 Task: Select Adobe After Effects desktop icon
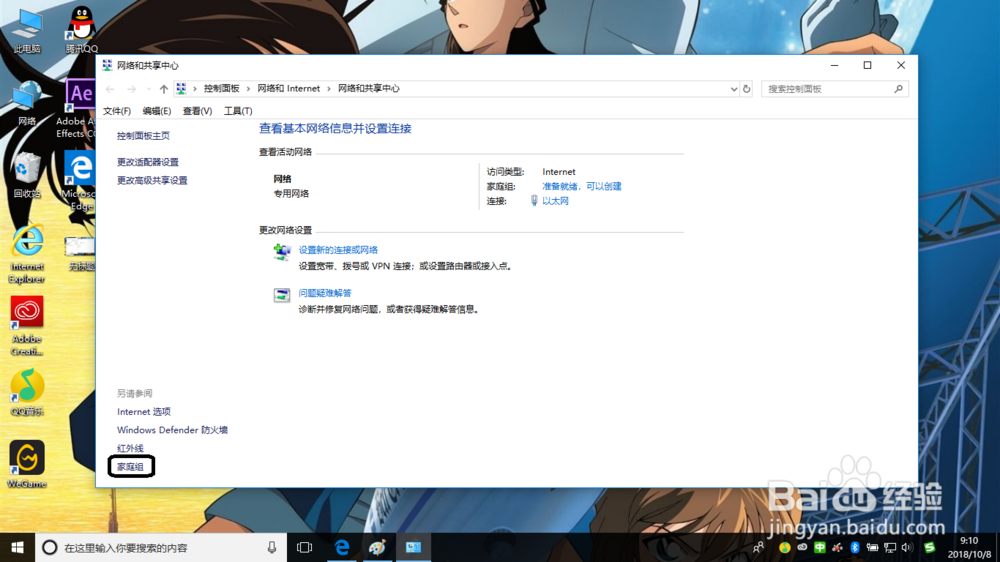pyautogui.click(x=80, y=108)
